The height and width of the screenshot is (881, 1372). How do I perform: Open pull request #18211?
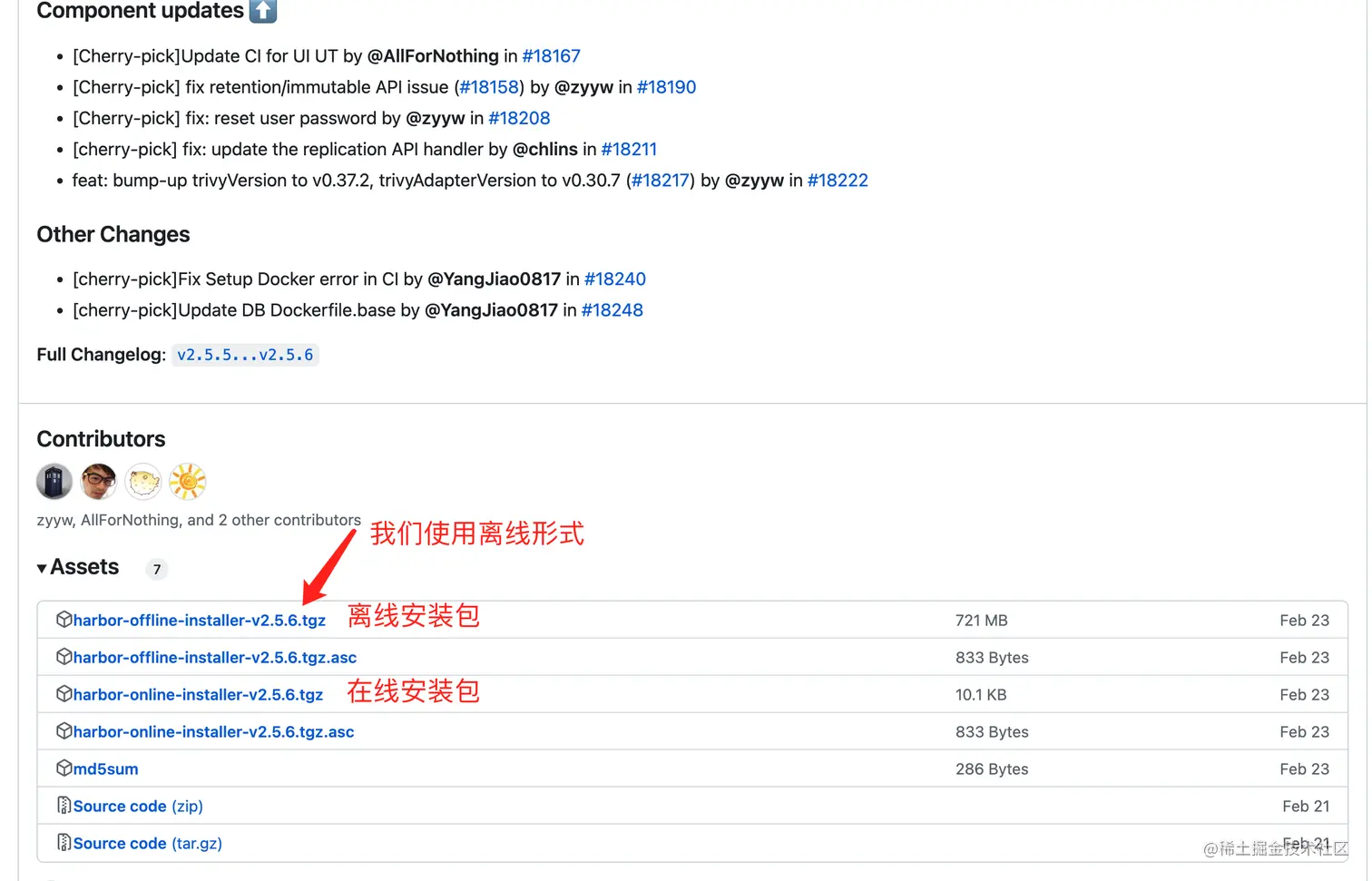coord(629,149)
